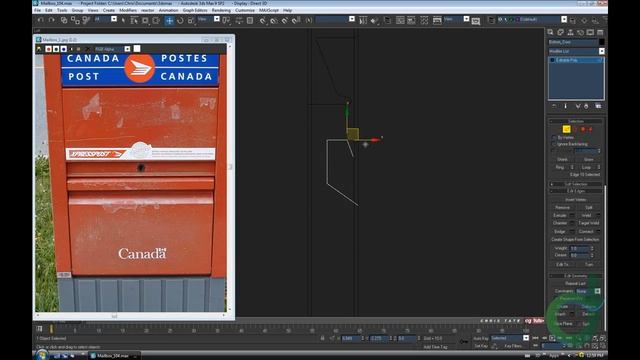The width and height of the screenshot is (640, 360).
Task: Open the Tools menu
Action: (62, 10)
